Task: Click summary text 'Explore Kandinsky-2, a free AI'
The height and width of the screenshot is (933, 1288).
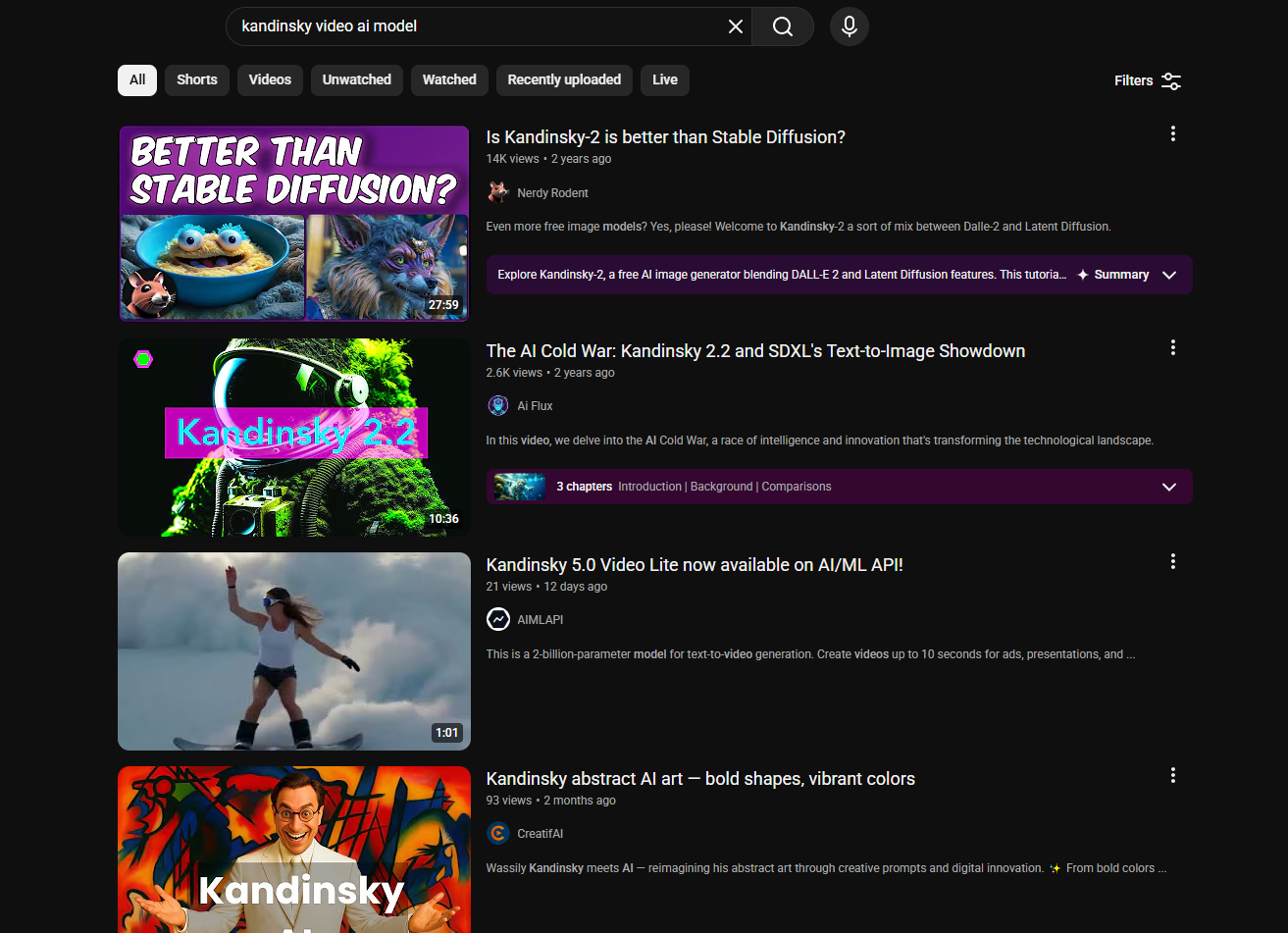Action: (782, 275)
